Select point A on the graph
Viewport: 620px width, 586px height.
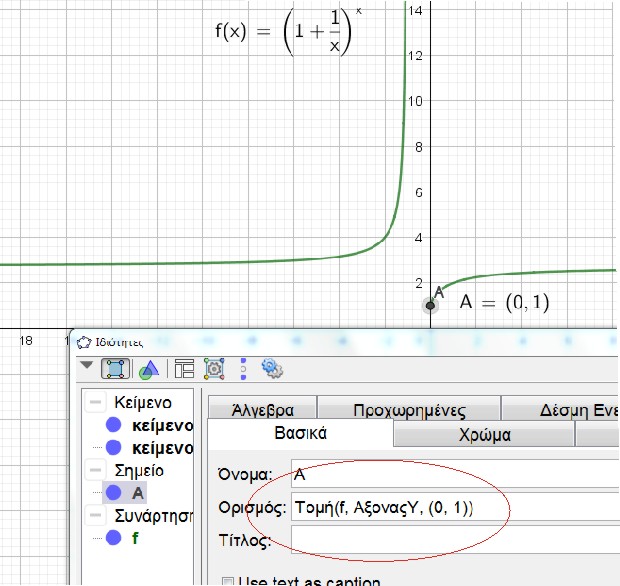point(431,305)
